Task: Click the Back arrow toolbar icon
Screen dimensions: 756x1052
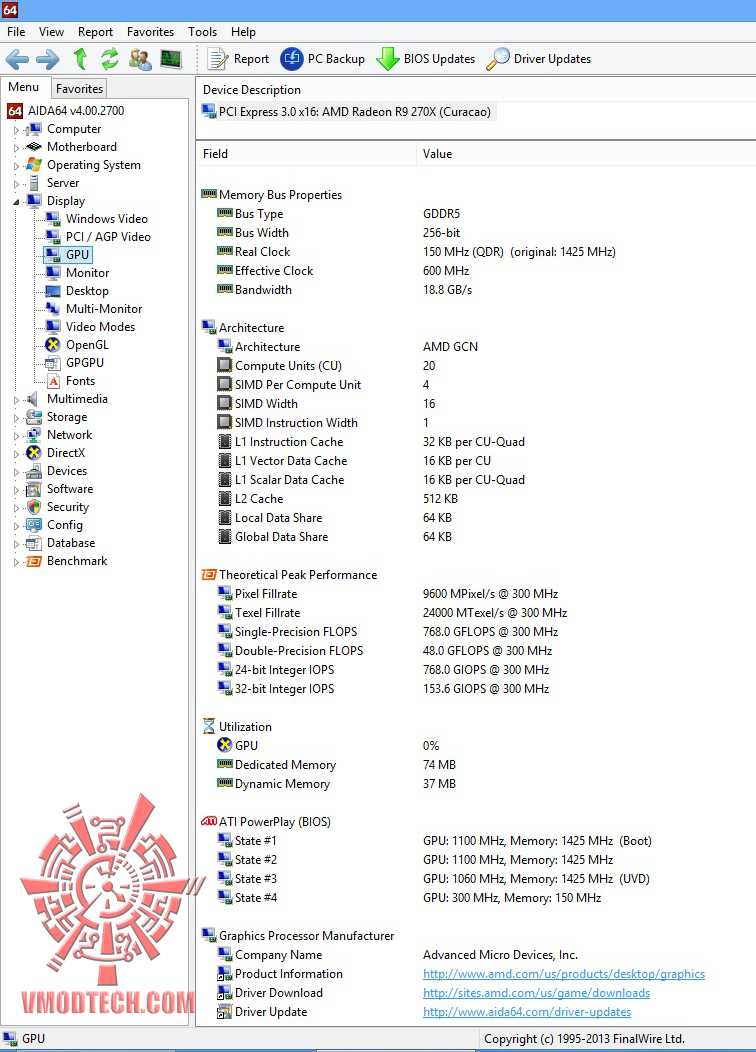Action: [x=17, y=59]
